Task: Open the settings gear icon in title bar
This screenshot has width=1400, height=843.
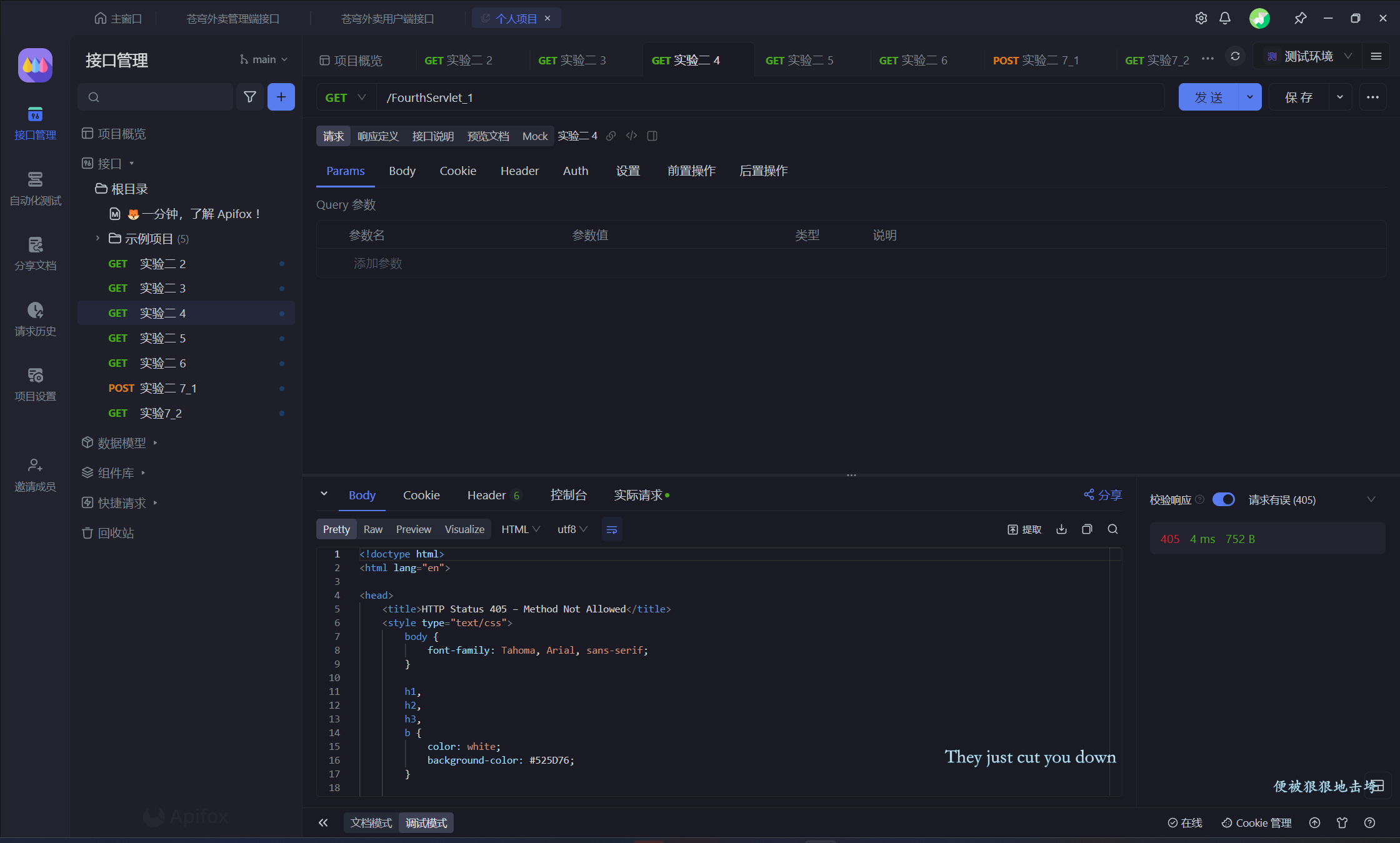Action: tap(1201, 18)
